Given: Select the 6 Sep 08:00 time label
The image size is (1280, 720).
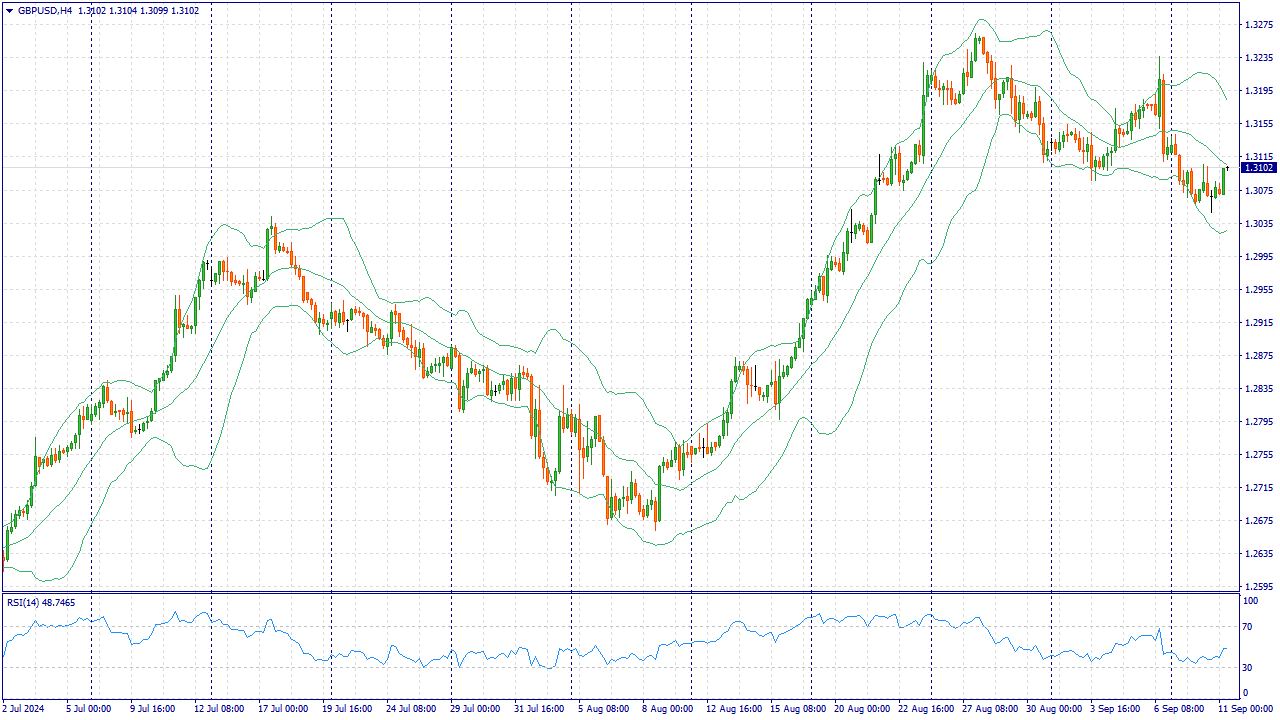Looking at the screenshot, I should tap(1178, 709).
